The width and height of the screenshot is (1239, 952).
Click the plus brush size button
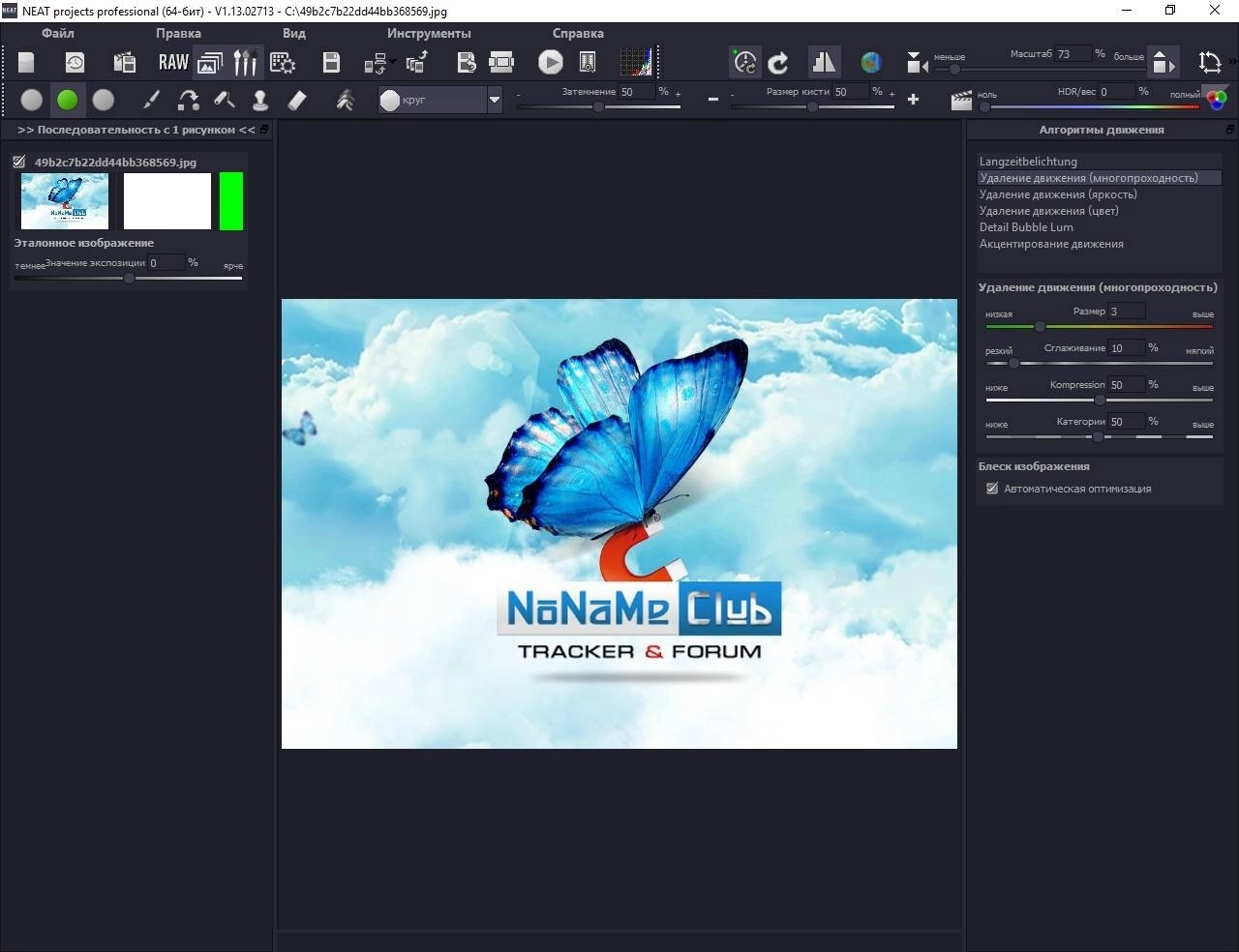[x=913, y=100]
